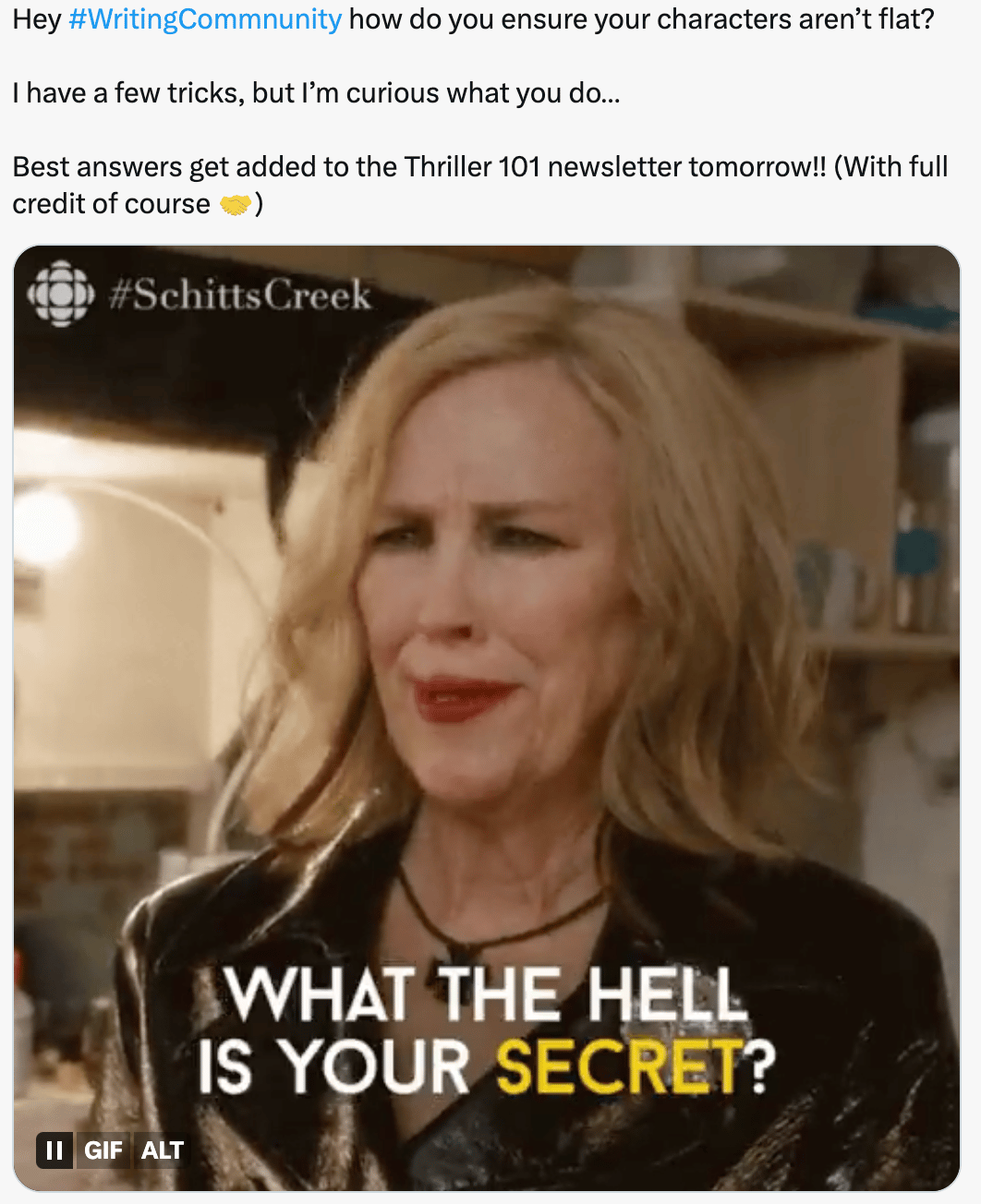
Task: Click the "credit of course" text
Action: click(111, 204)
